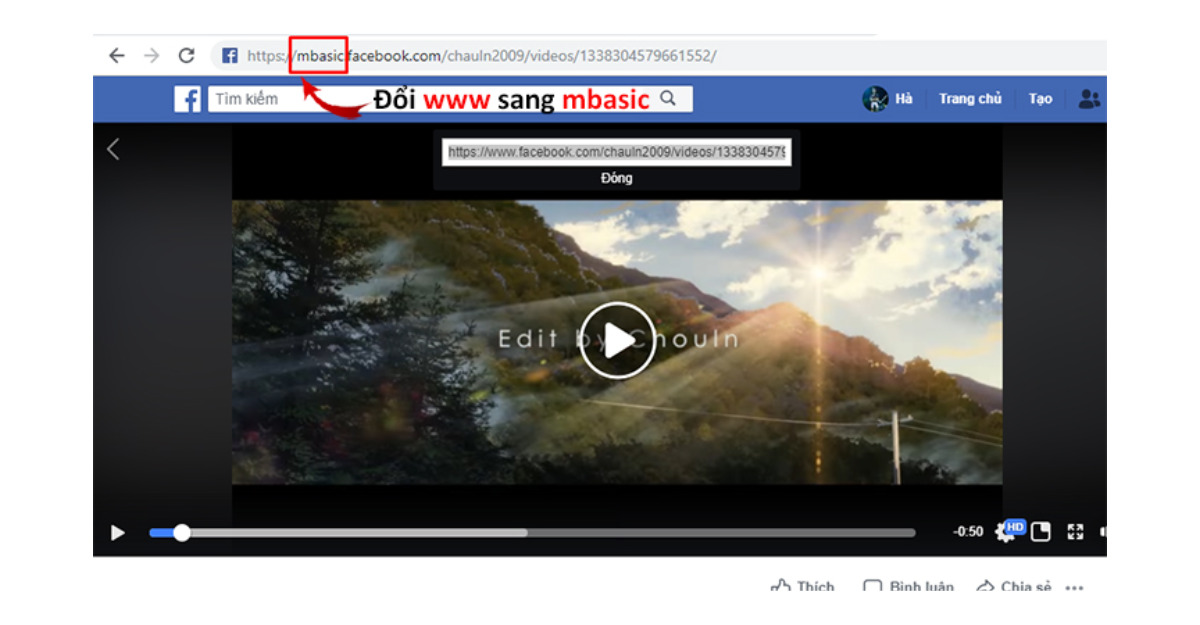1200x625 pixels.
Task: Click the Facebook favicon in the address bar
Action: pos(229,56)
